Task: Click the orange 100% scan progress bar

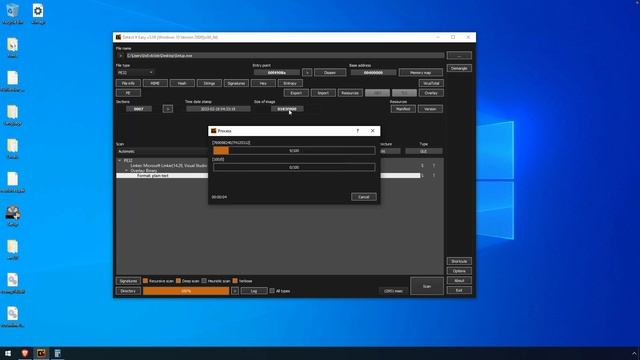Action: point(186,291)
